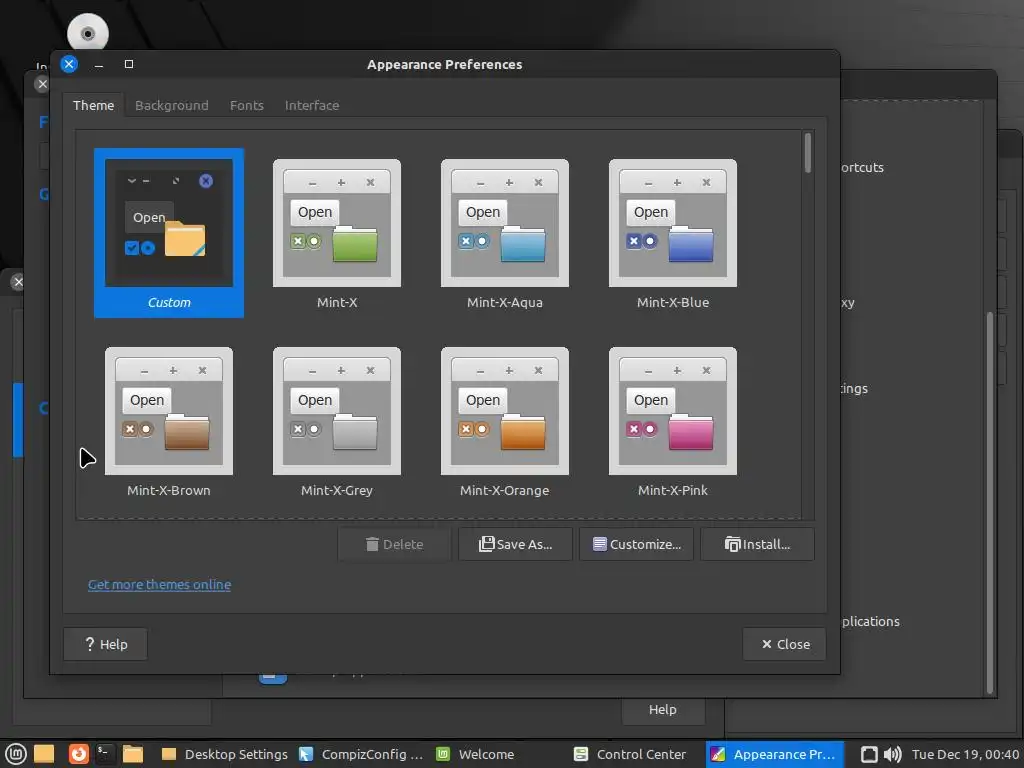Launch Firefox from the panel
The width and height of the screenshot is (1024, 768).
pos(78,754)
